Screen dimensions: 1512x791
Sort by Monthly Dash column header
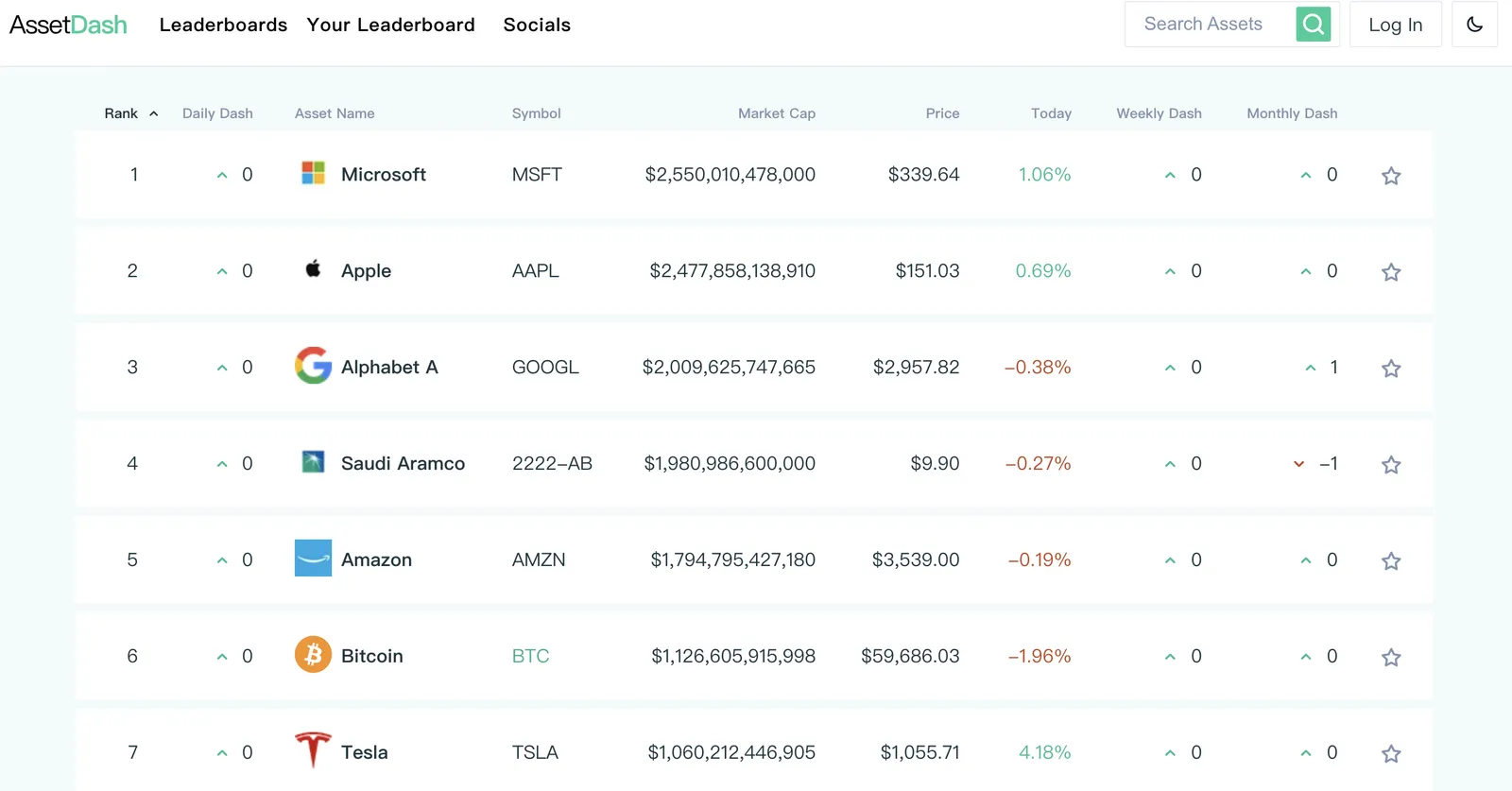click(x=1292, y=113)
